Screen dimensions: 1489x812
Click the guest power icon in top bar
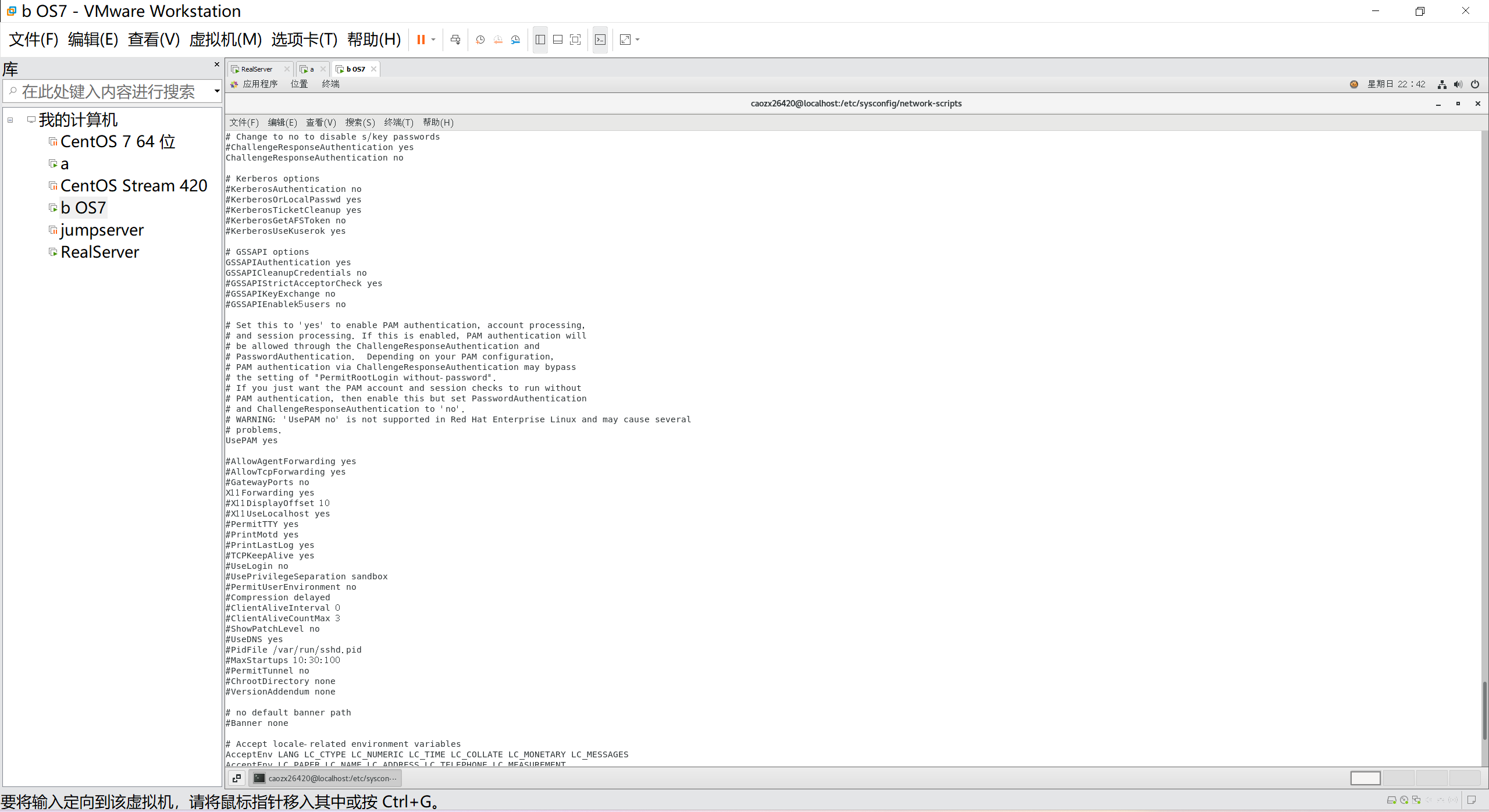[x=1475, y=84]
